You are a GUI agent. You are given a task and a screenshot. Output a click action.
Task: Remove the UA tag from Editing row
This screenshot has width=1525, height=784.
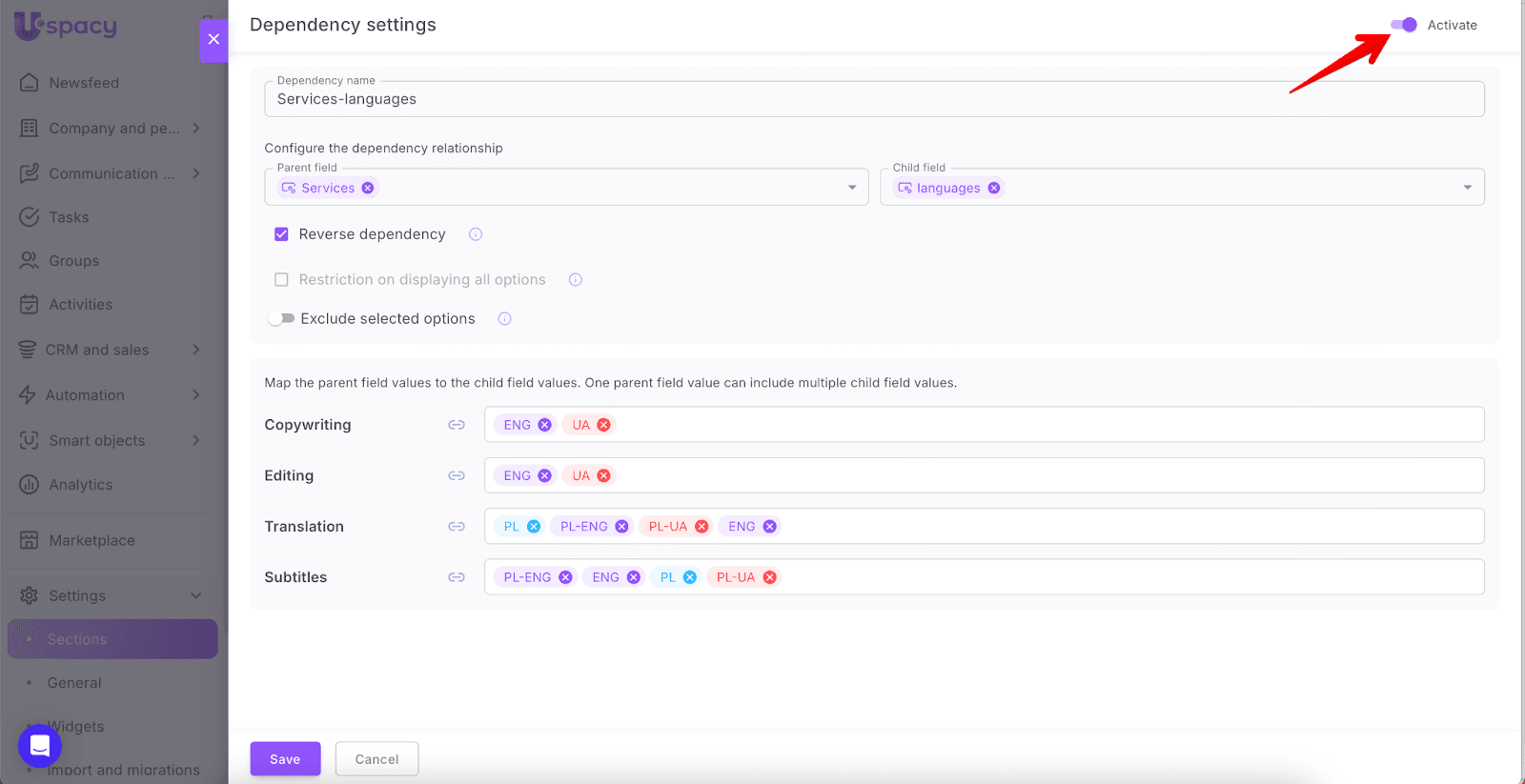click(x=603, y=475)
